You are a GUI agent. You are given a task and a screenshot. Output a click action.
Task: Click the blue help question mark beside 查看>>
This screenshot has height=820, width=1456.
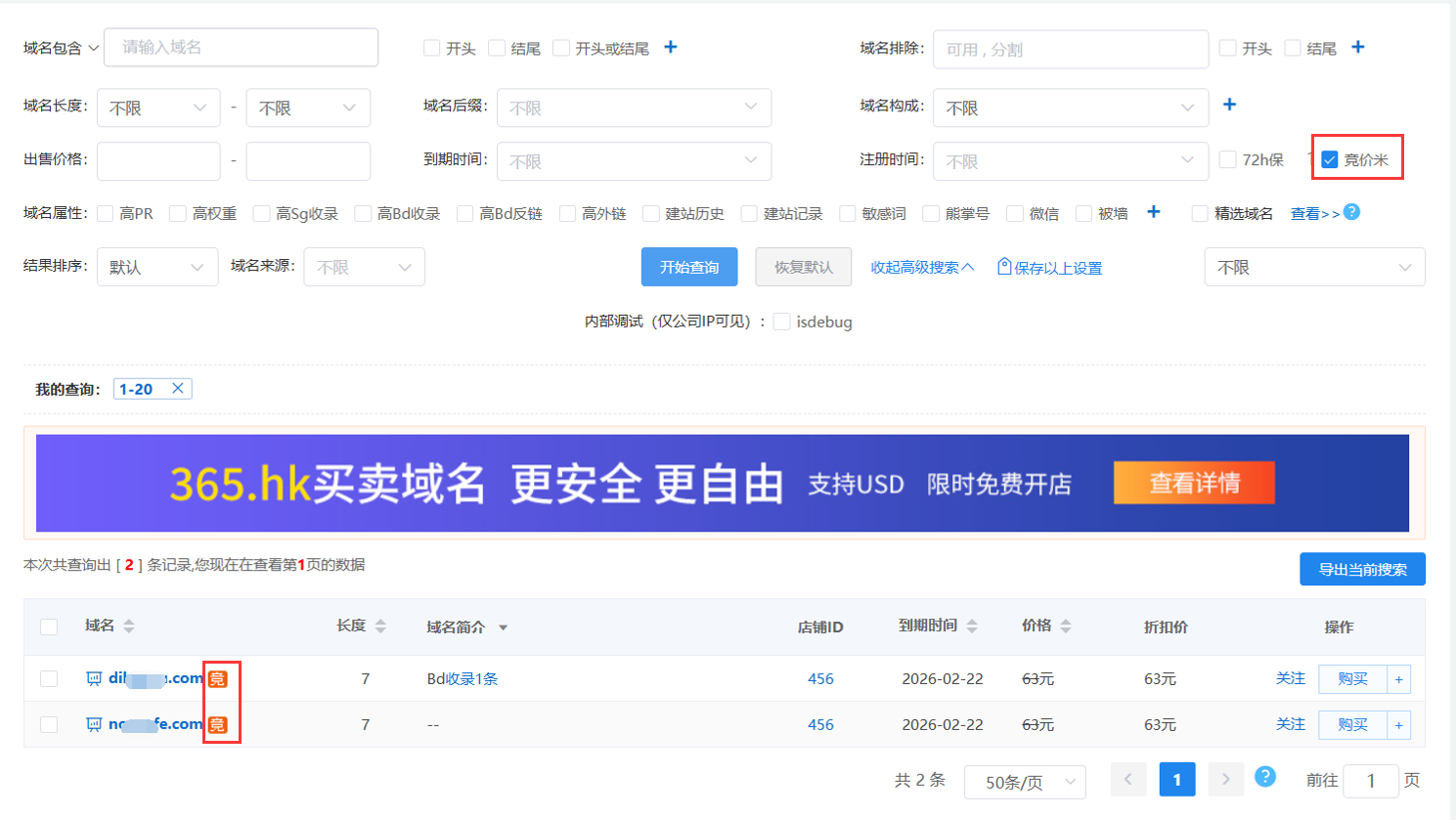point(1351,212)
